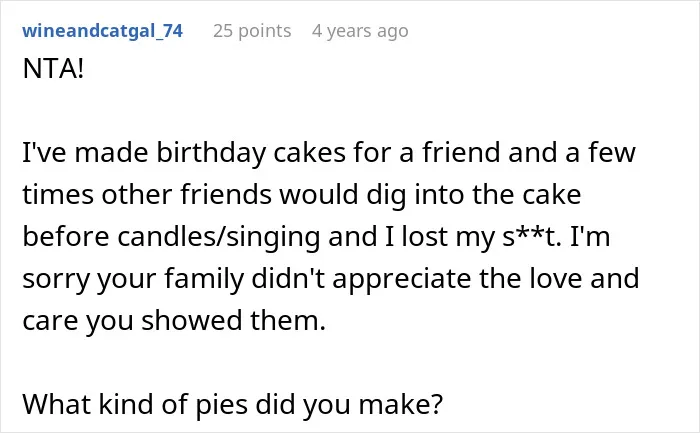
Task: Click the word make? ending the comment
Action: click(x=400, y=404)
